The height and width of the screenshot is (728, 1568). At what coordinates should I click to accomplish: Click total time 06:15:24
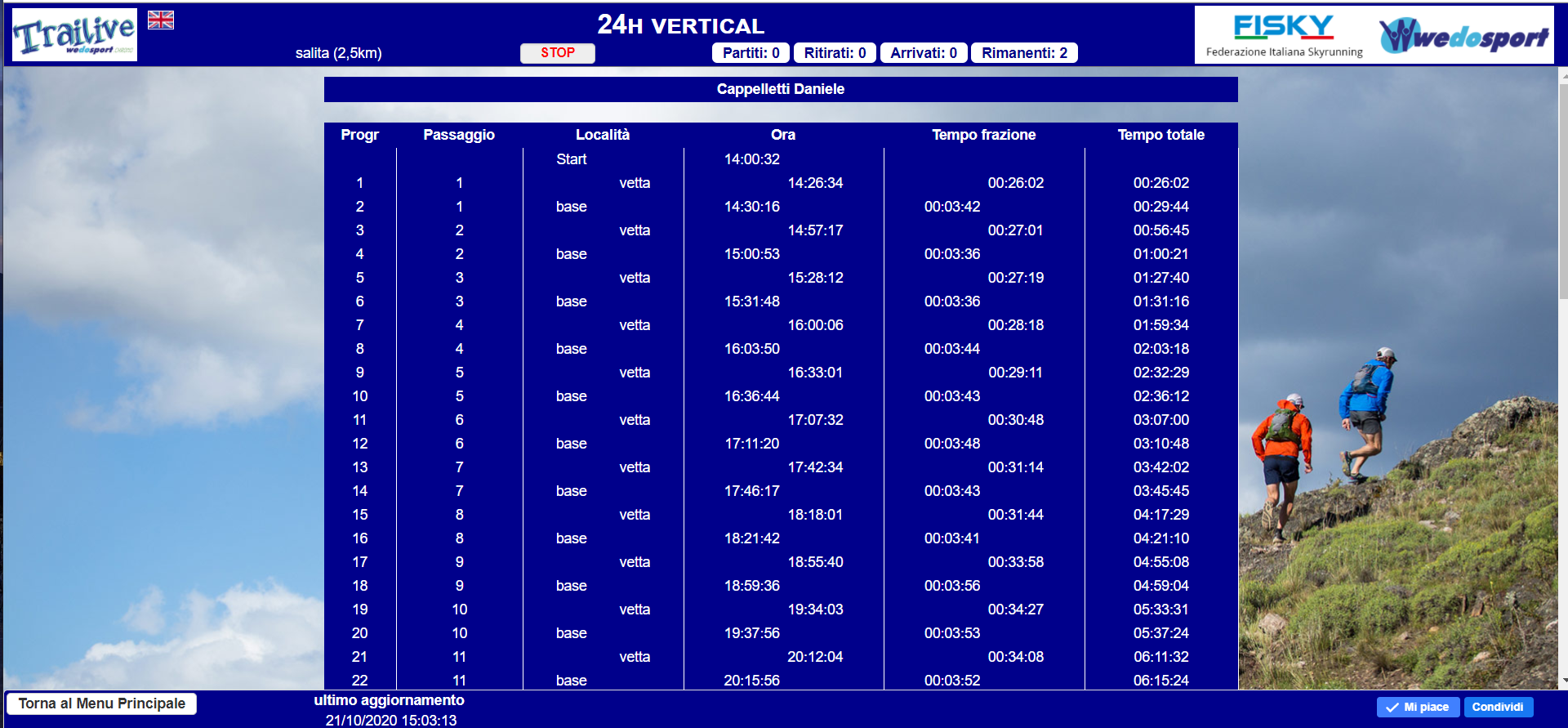tap(1161, 681)
